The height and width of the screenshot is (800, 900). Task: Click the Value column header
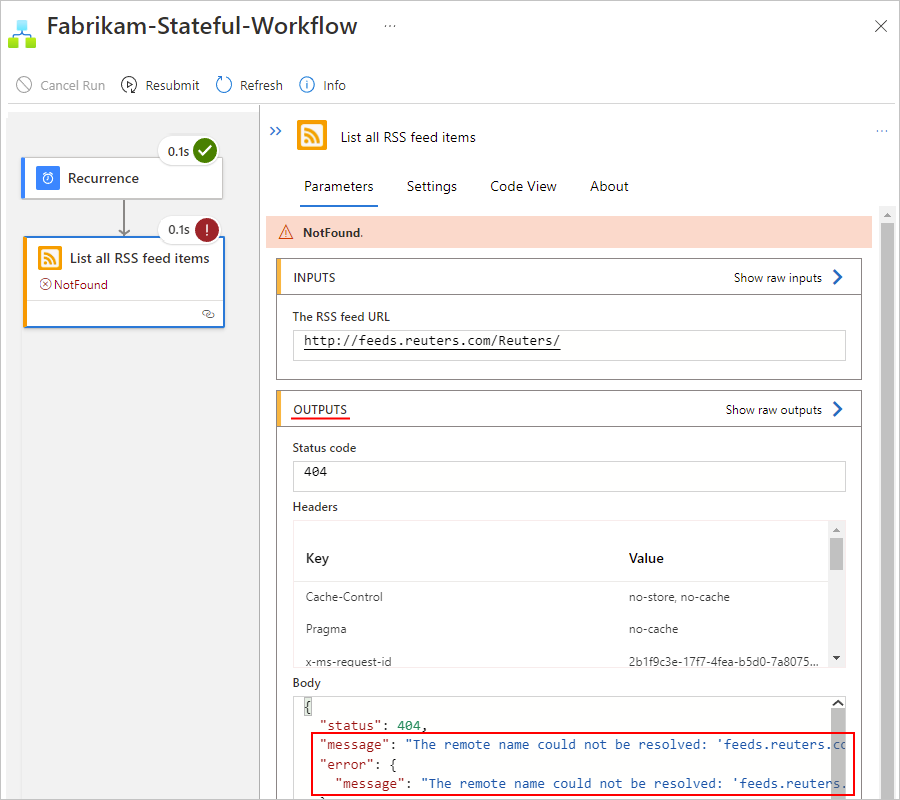tap(646, 558)
